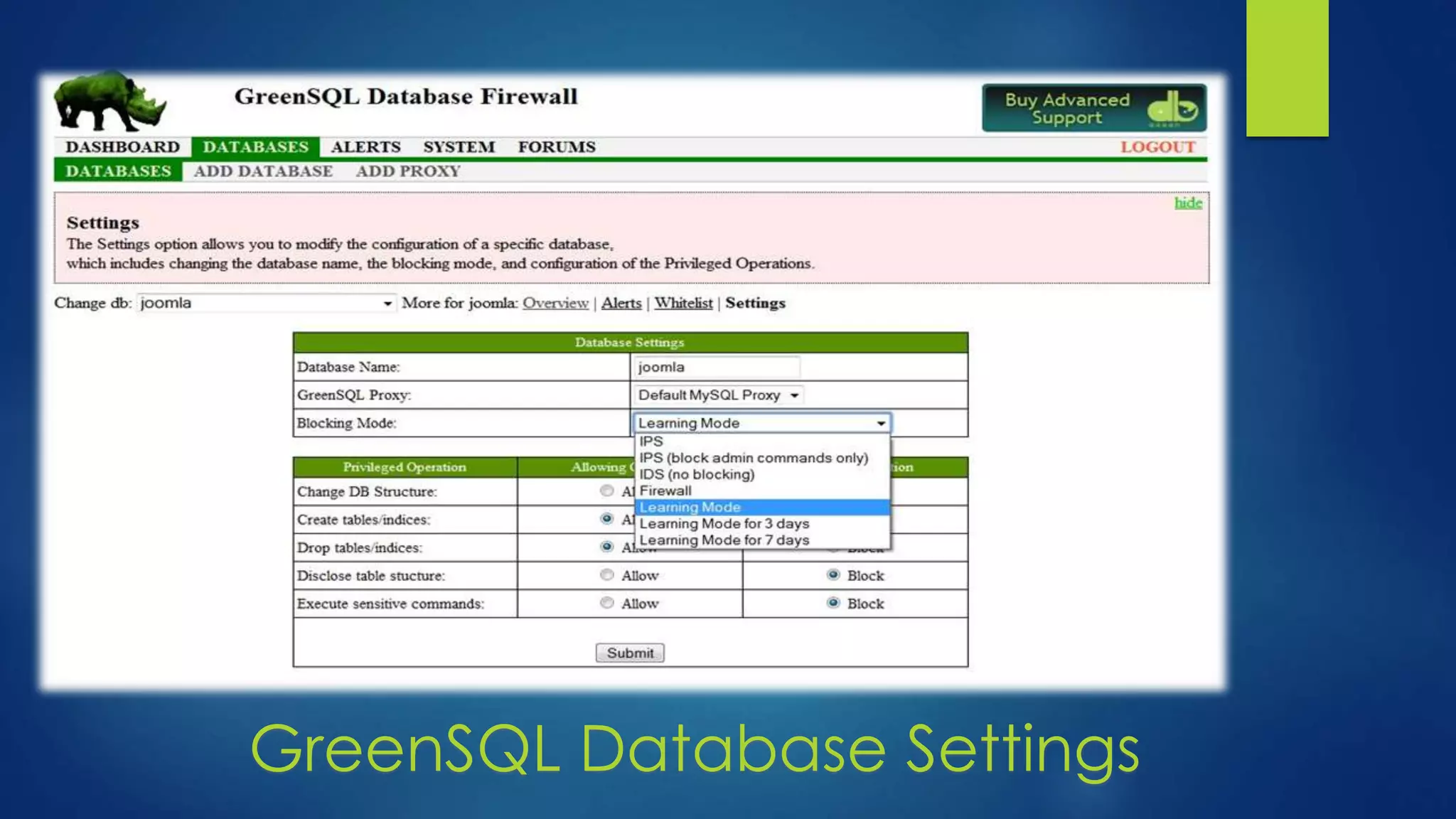This screenshot has height=819, width=1456.
Task: Select Allow for Execute sensitive commands
Action: pyautogui.click(x=606, y=603)
